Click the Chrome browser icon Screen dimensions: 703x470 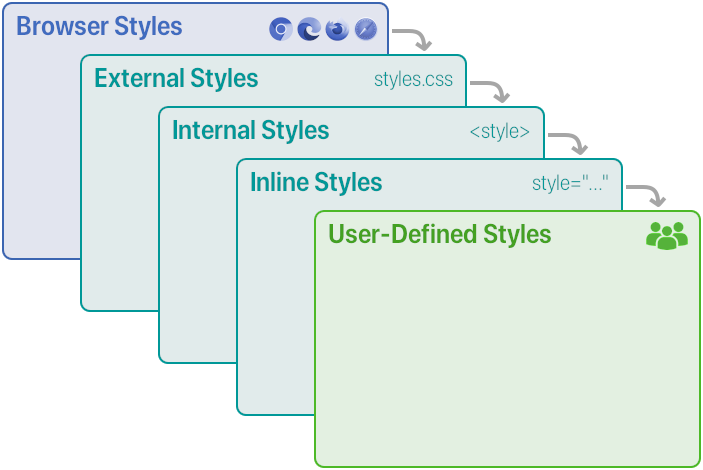[x=281, y=30]
